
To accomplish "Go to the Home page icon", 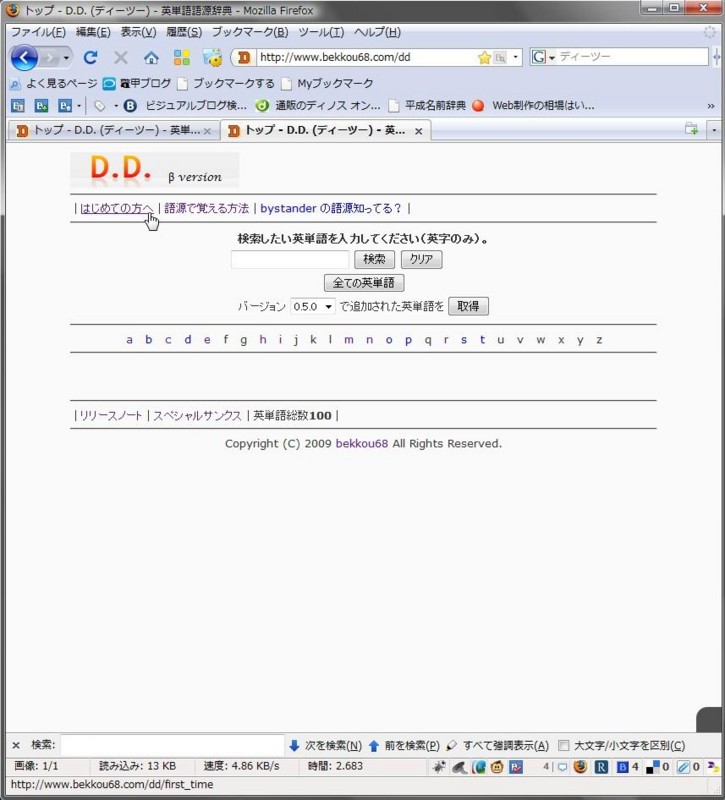I will point(151,57).
